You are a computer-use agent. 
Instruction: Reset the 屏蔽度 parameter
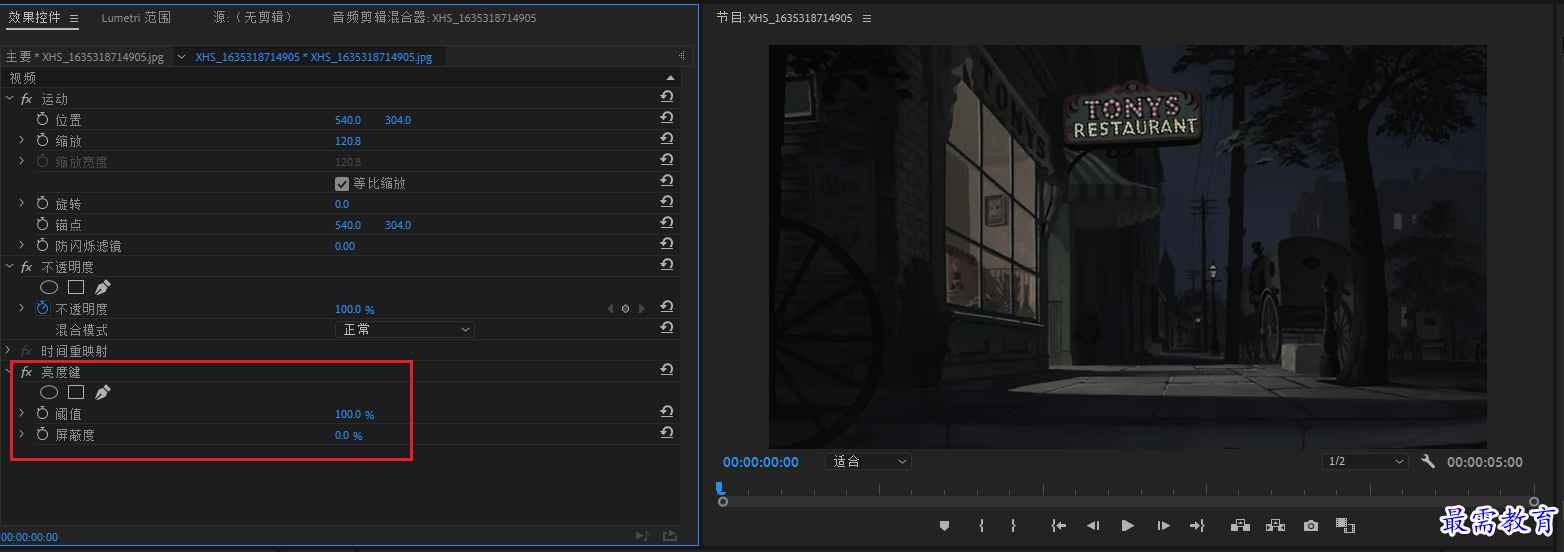[x=666, y=433]
